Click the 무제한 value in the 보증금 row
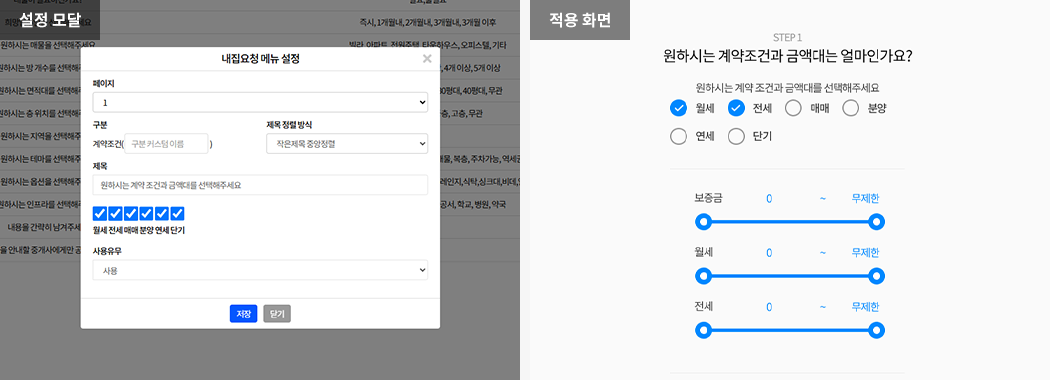The image size is (1050, 380). tap(865, 198)
